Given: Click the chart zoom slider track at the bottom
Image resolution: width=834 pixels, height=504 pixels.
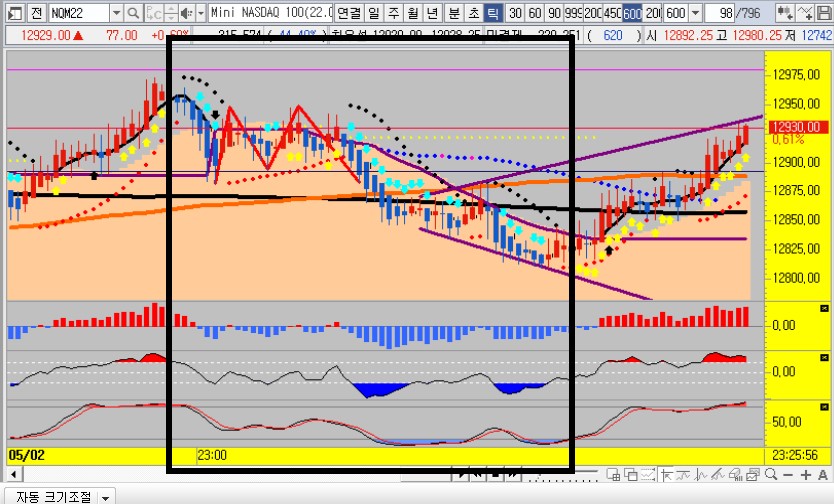Looking at the screenshot, I should (562, 474).
